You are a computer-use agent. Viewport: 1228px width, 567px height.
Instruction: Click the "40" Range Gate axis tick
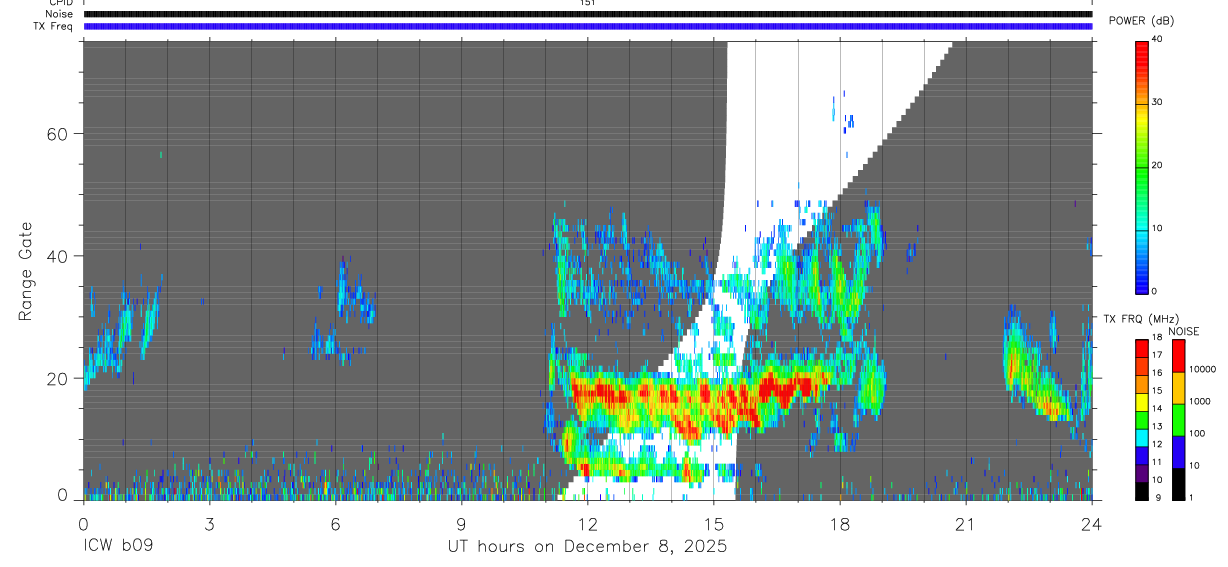(59, 256)
